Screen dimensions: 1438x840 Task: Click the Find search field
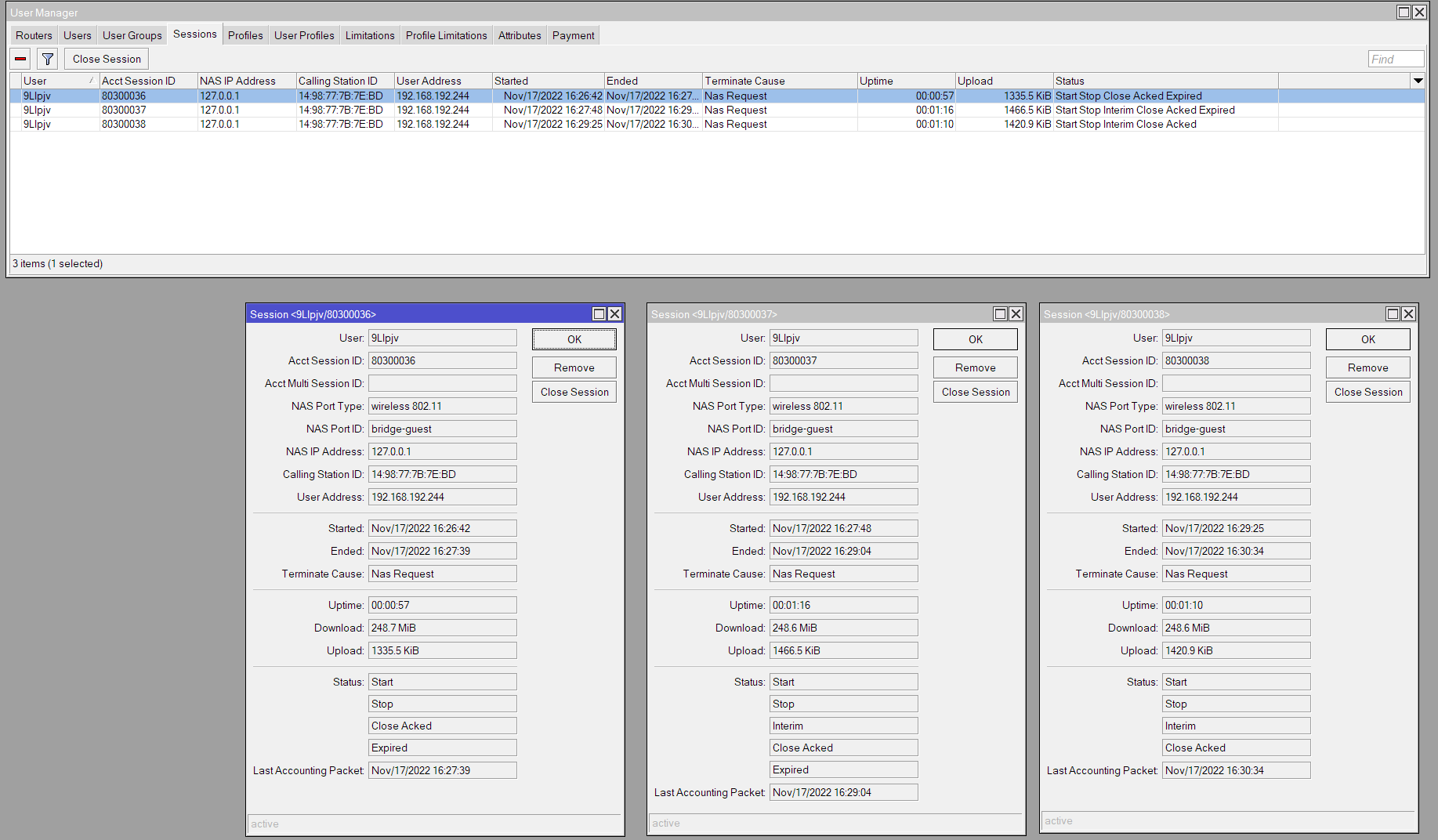1395,59
